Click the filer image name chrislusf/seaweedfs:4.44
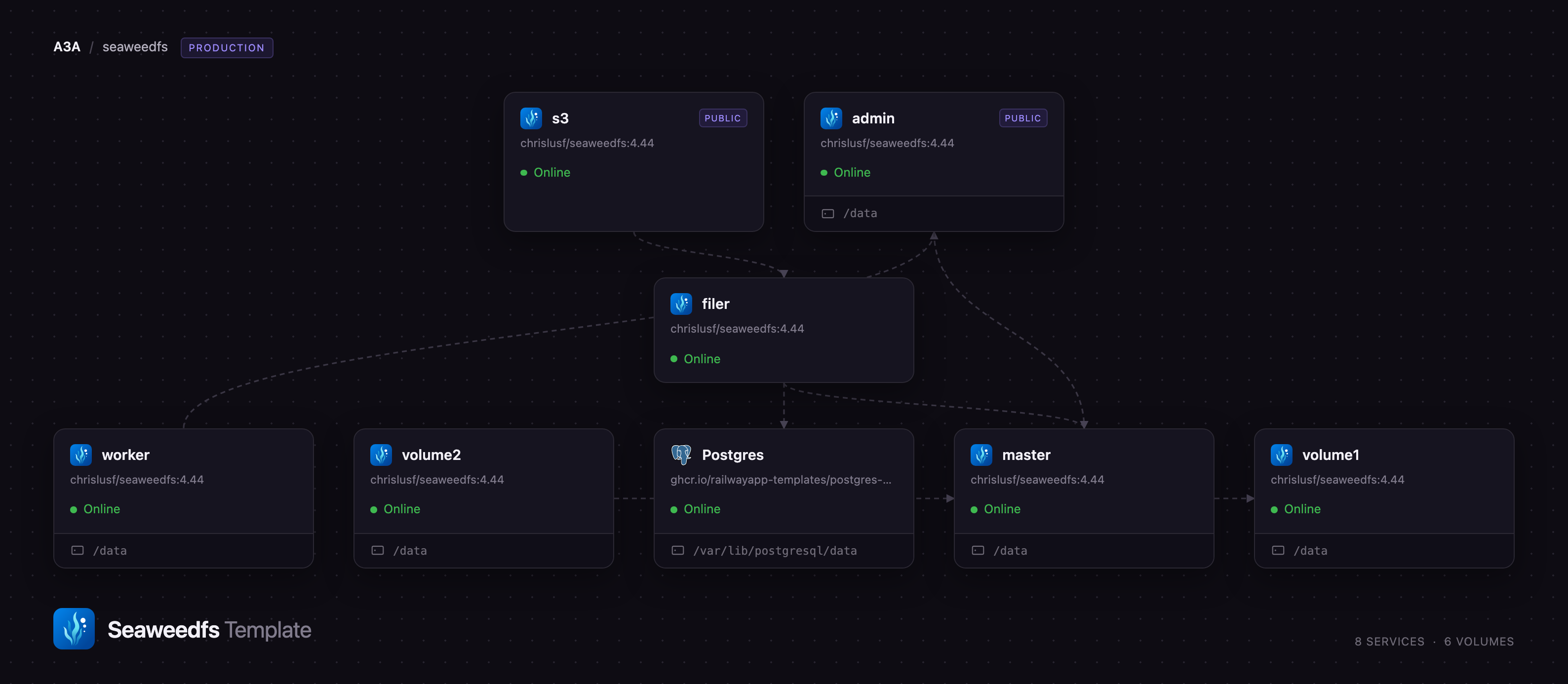This screenshot has height=684, width=1568. (x=737, y=329)
